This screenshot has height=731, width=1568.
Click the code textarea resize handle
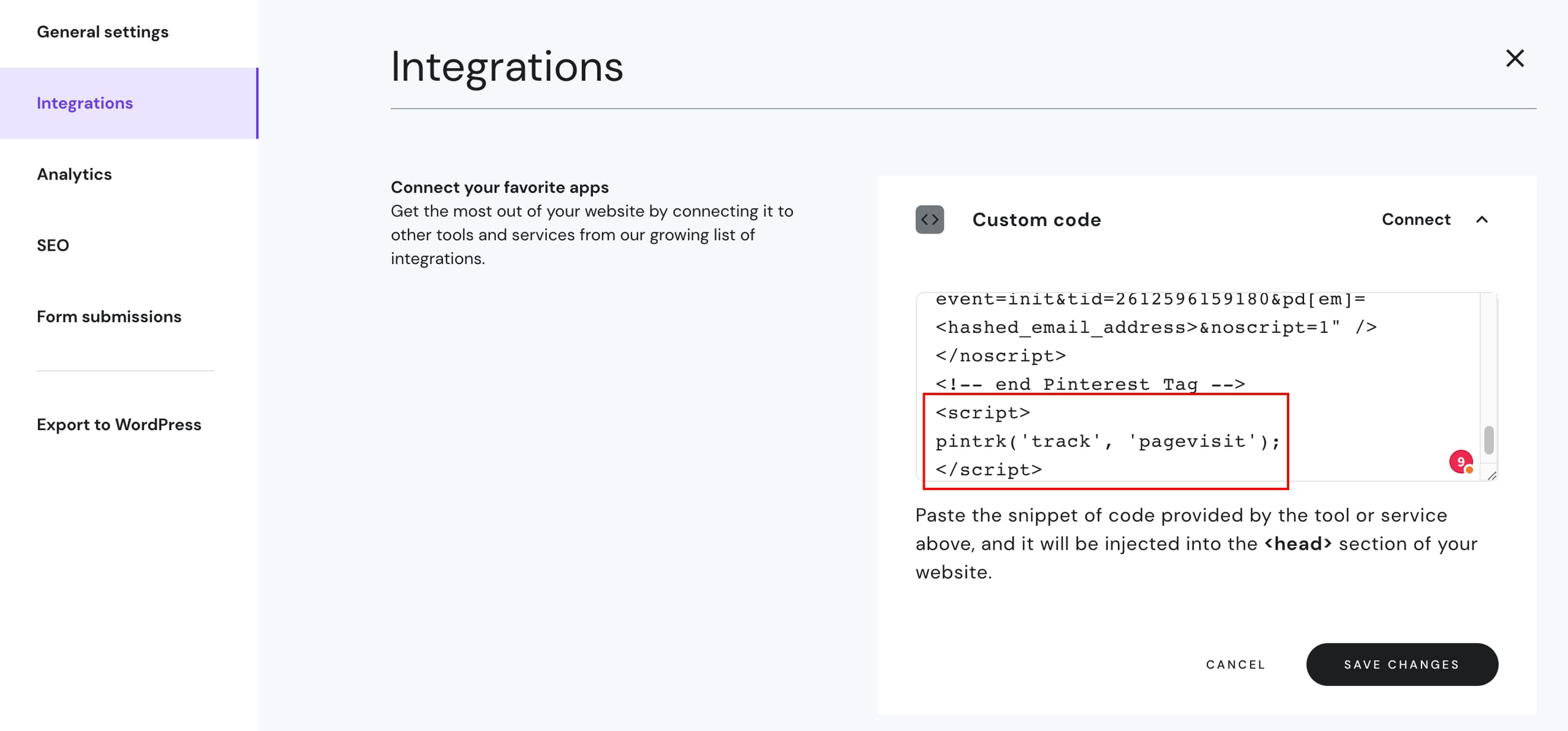point(1492,475)
